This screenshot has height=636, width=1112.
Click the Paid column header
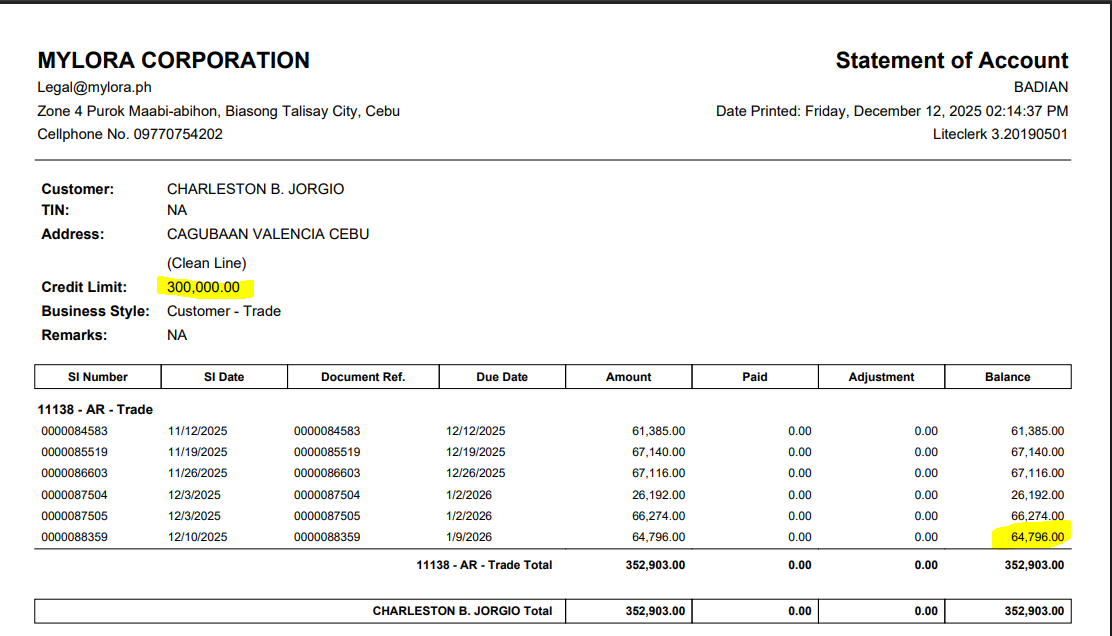755,377
